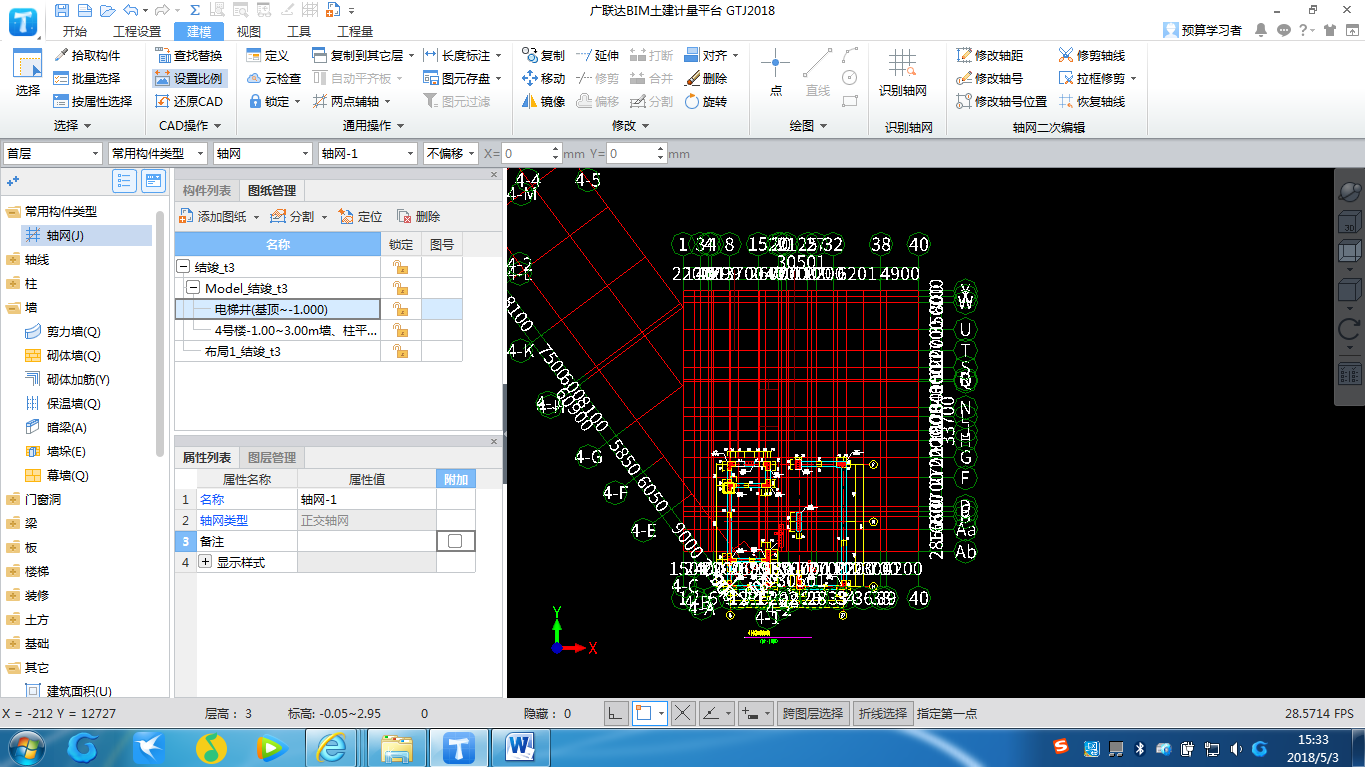Select the 点 point drawing tool
1365x767 pixels.
775,73
